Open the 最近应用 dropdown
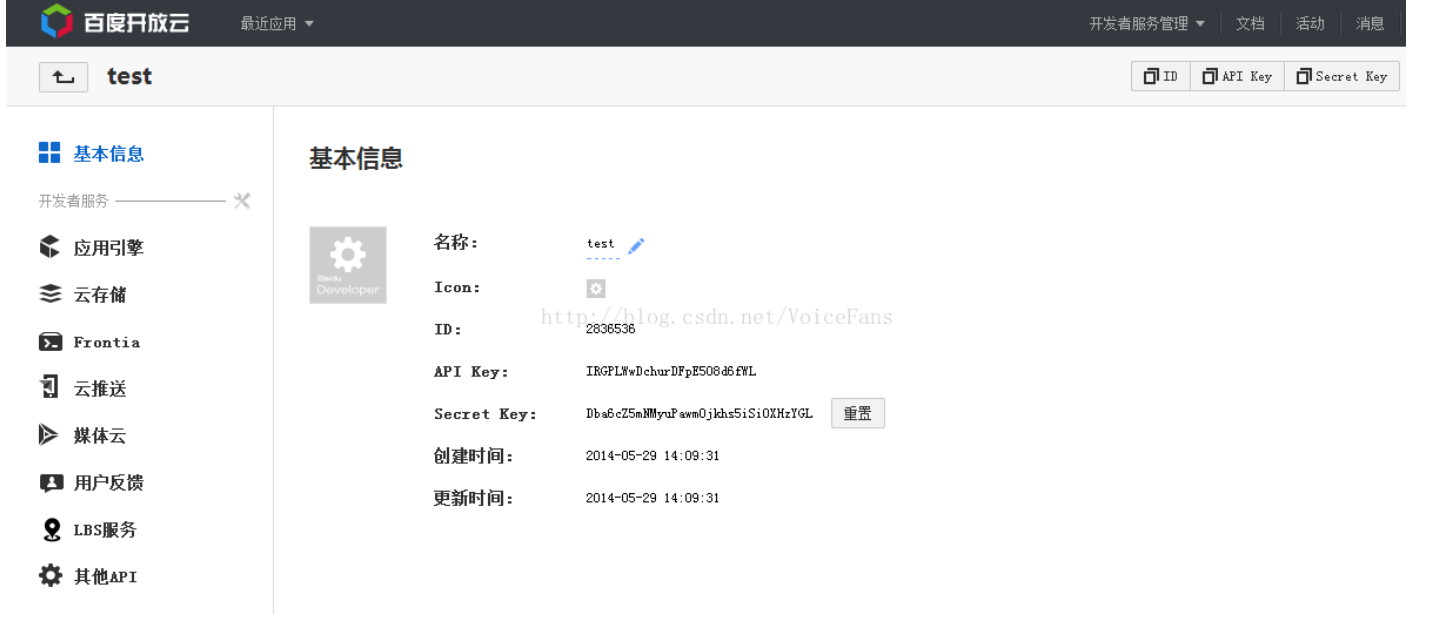This screenshot has height=630, width=1436. 277,23
